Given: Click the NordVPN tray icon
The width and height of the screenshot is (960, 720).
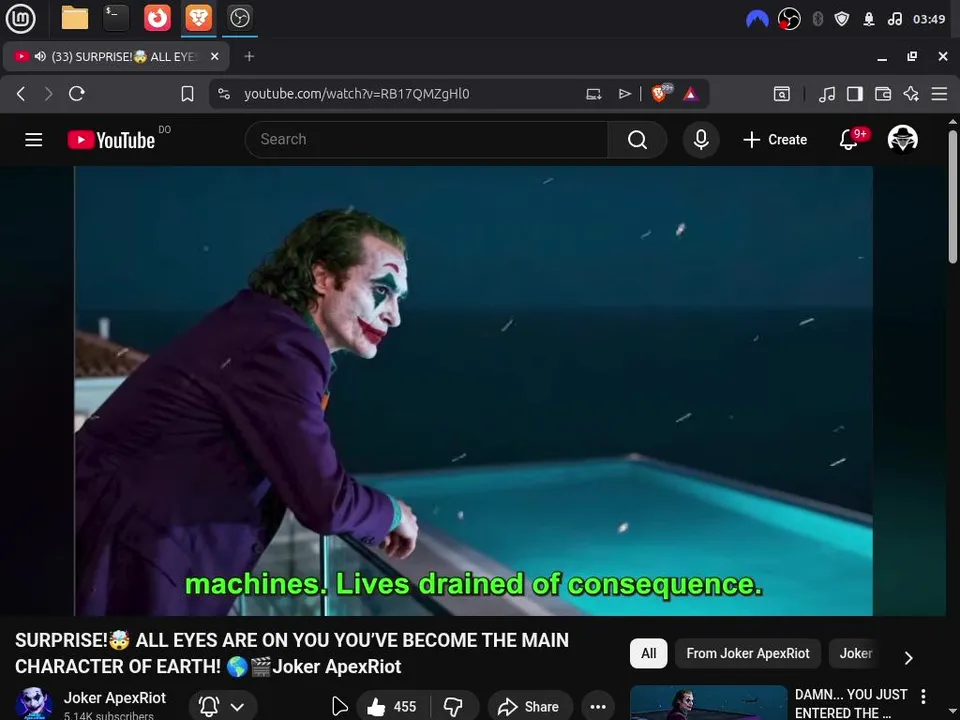Looking at the screenshot, I should click(x=757, y=20).
